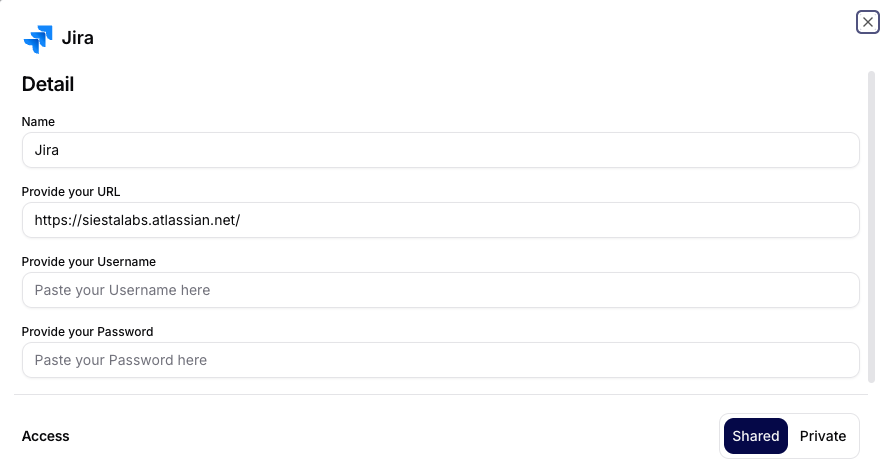Click the siestalabs.atlassian.net URL text
This screenshot has width=887, height=472.
pos(137,221)
